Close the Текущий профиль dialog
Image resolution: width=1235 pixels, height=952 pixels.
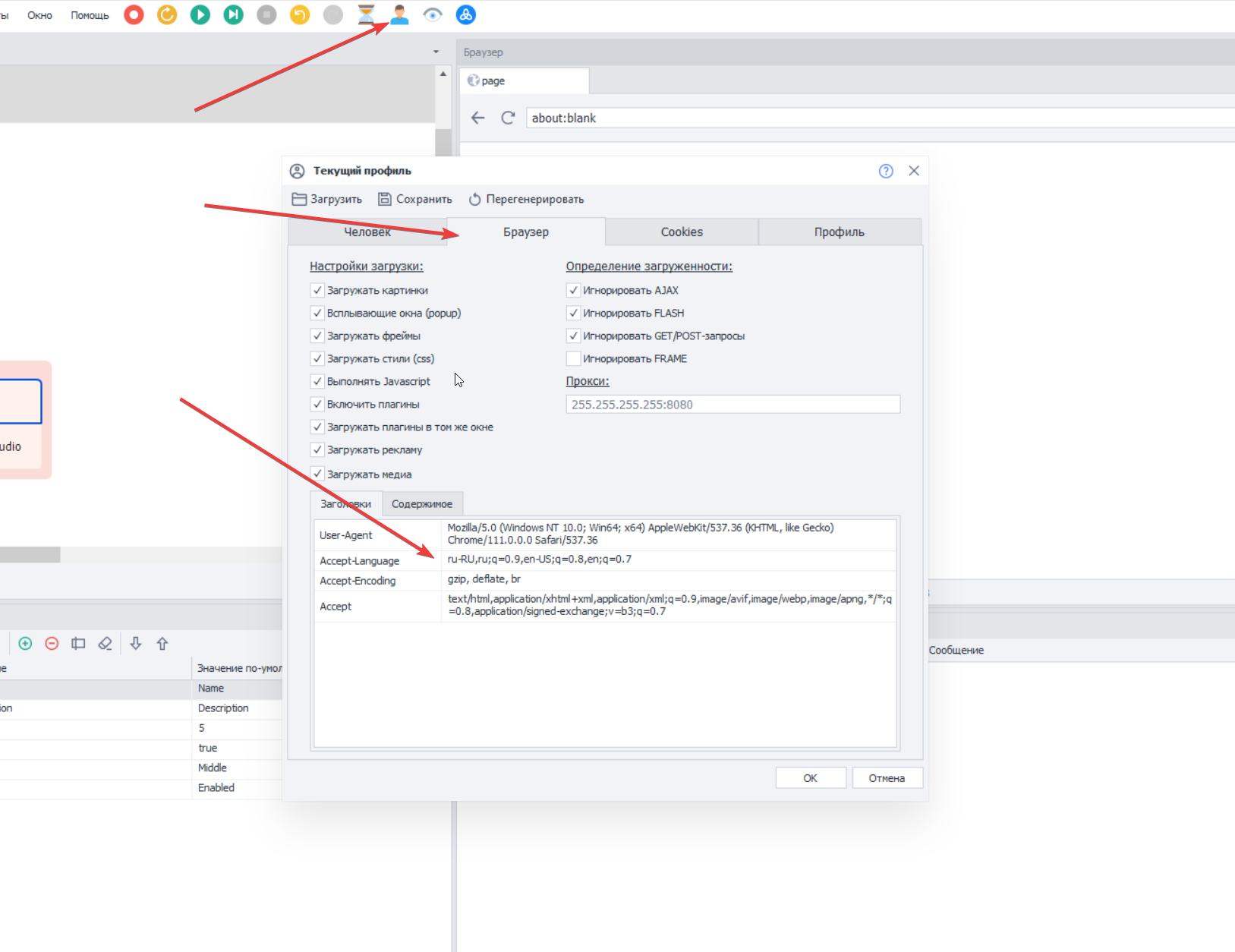pos(914,171)
